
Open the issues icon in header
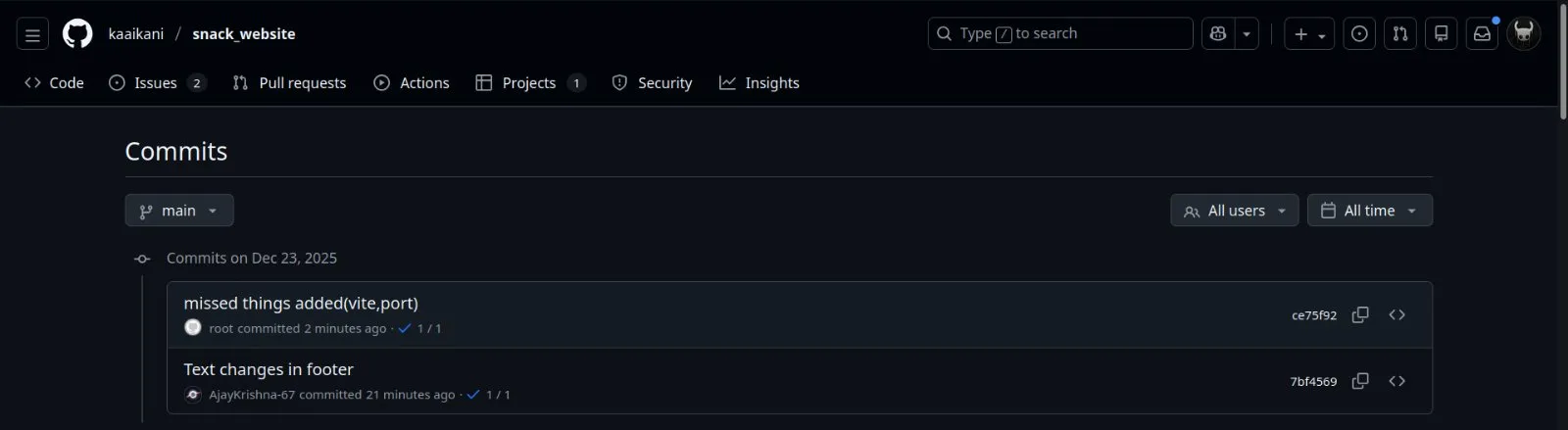coord(1359,34)
